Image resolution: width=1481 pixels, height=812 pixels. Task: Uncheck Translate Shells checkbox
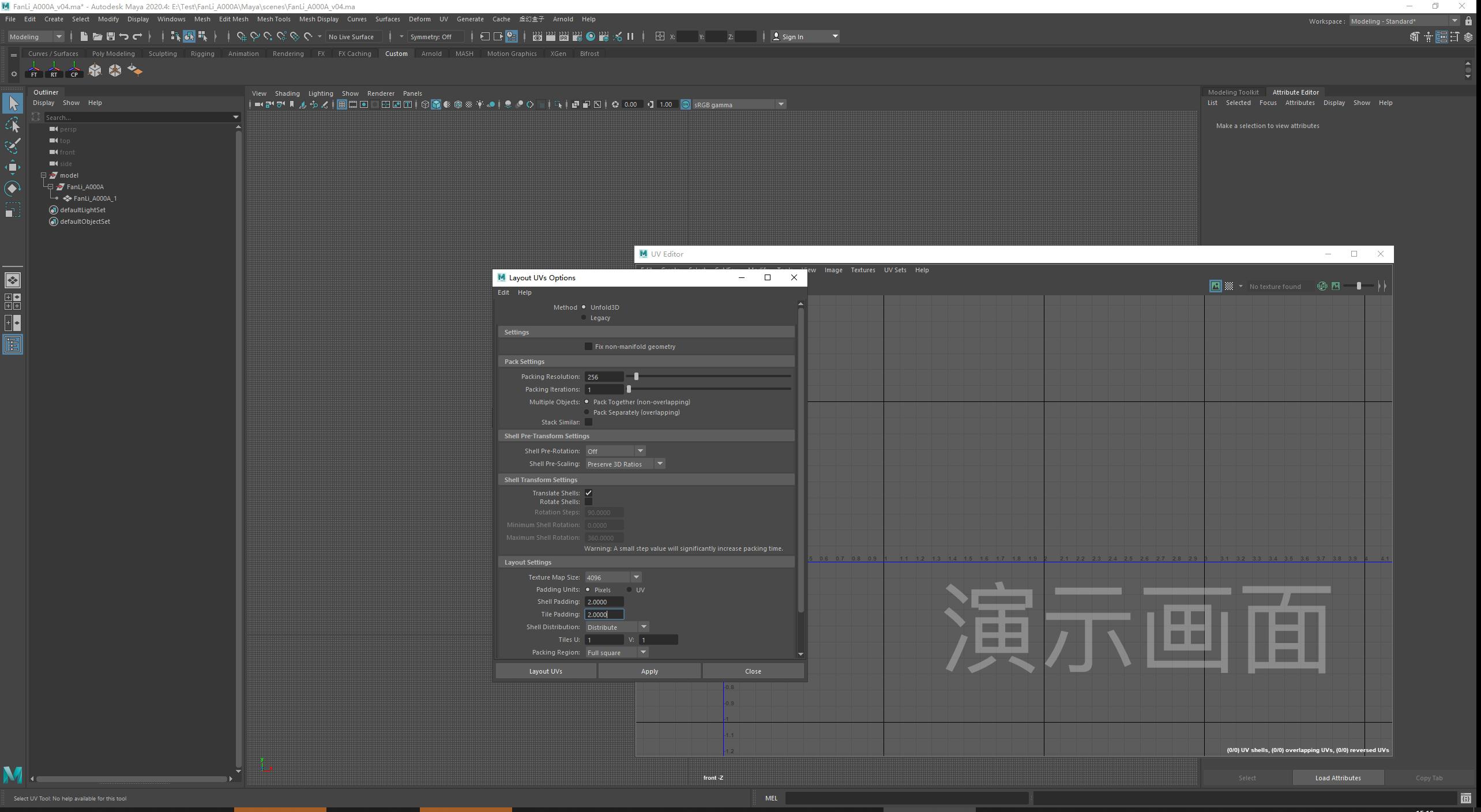click(588, 493)
